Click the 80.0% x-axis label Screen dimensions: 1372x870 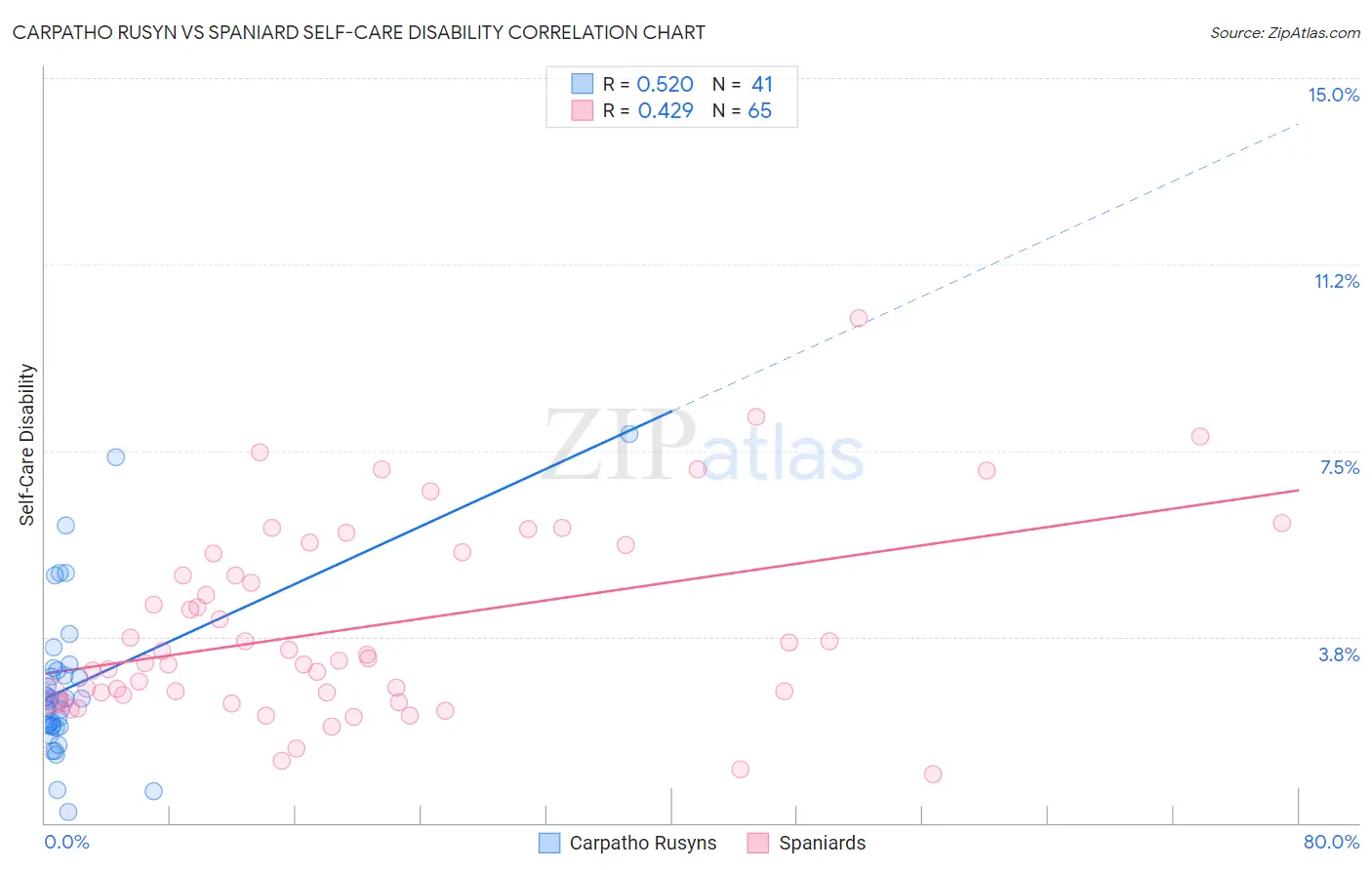[x=1331, y=842]
